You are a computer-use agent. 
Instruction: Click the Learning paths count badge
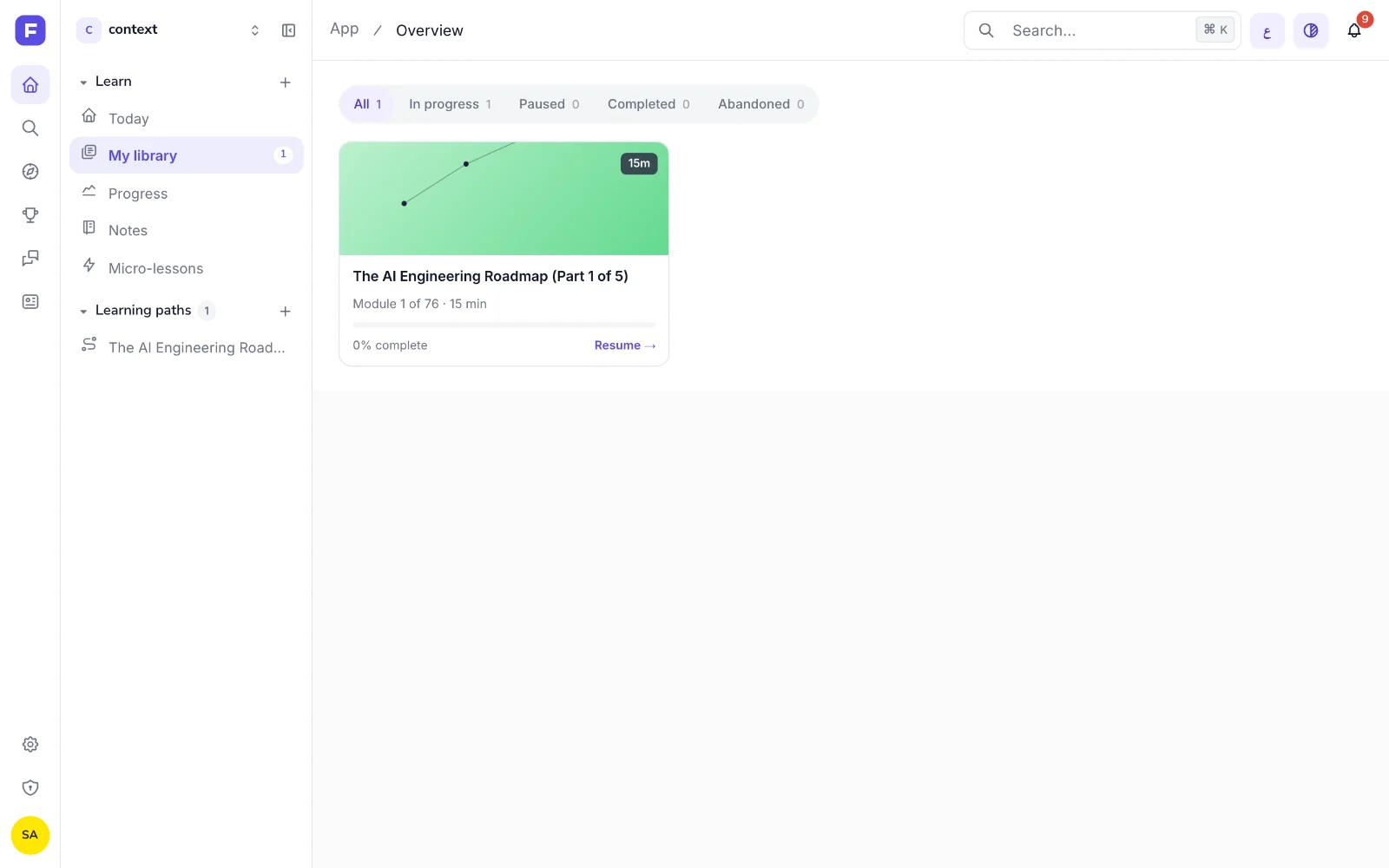tap(207, 311)
